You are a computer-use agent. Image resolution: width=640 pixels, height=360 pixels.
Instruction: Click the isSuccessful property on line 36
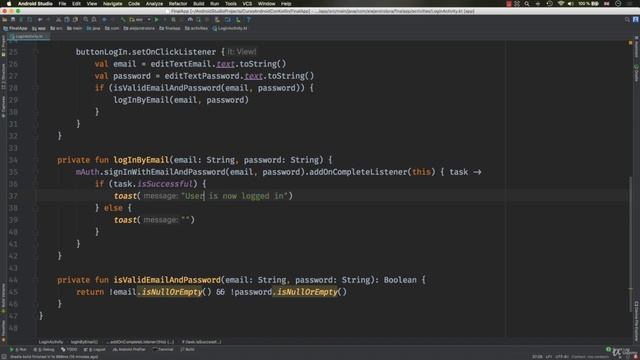click(164, 184)
